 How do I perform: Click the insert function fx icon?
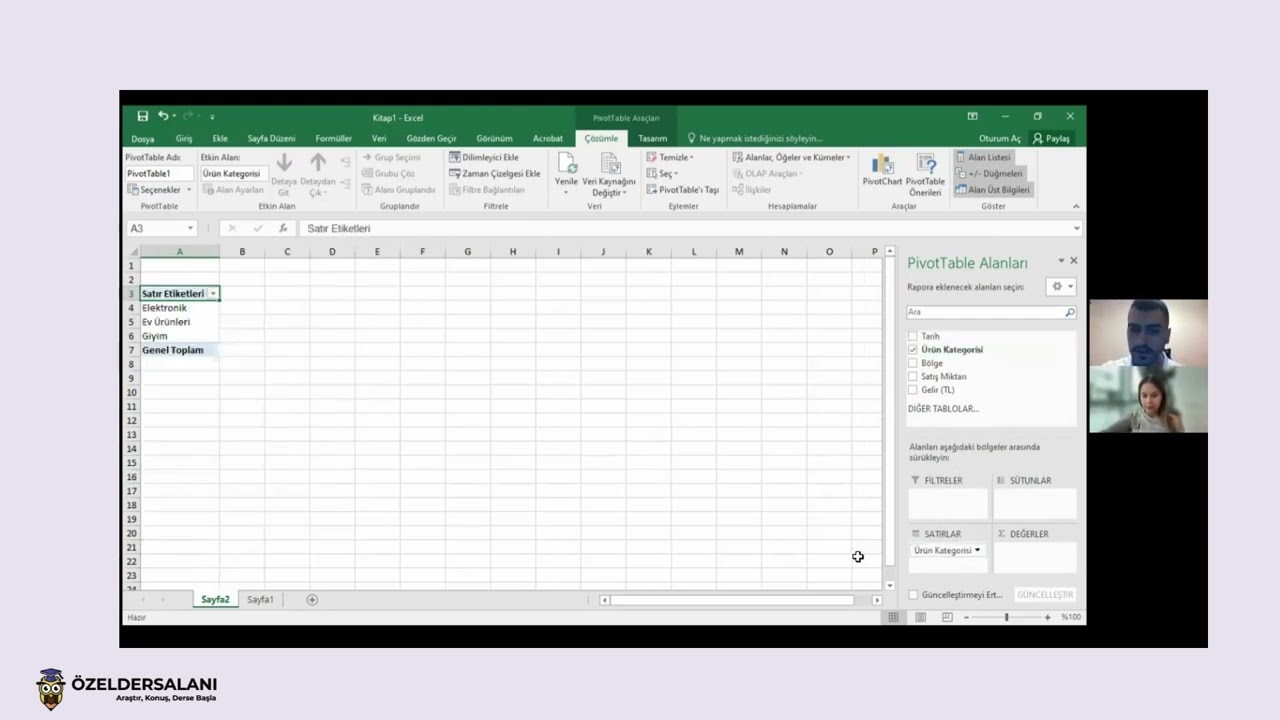tap(283, 228)
